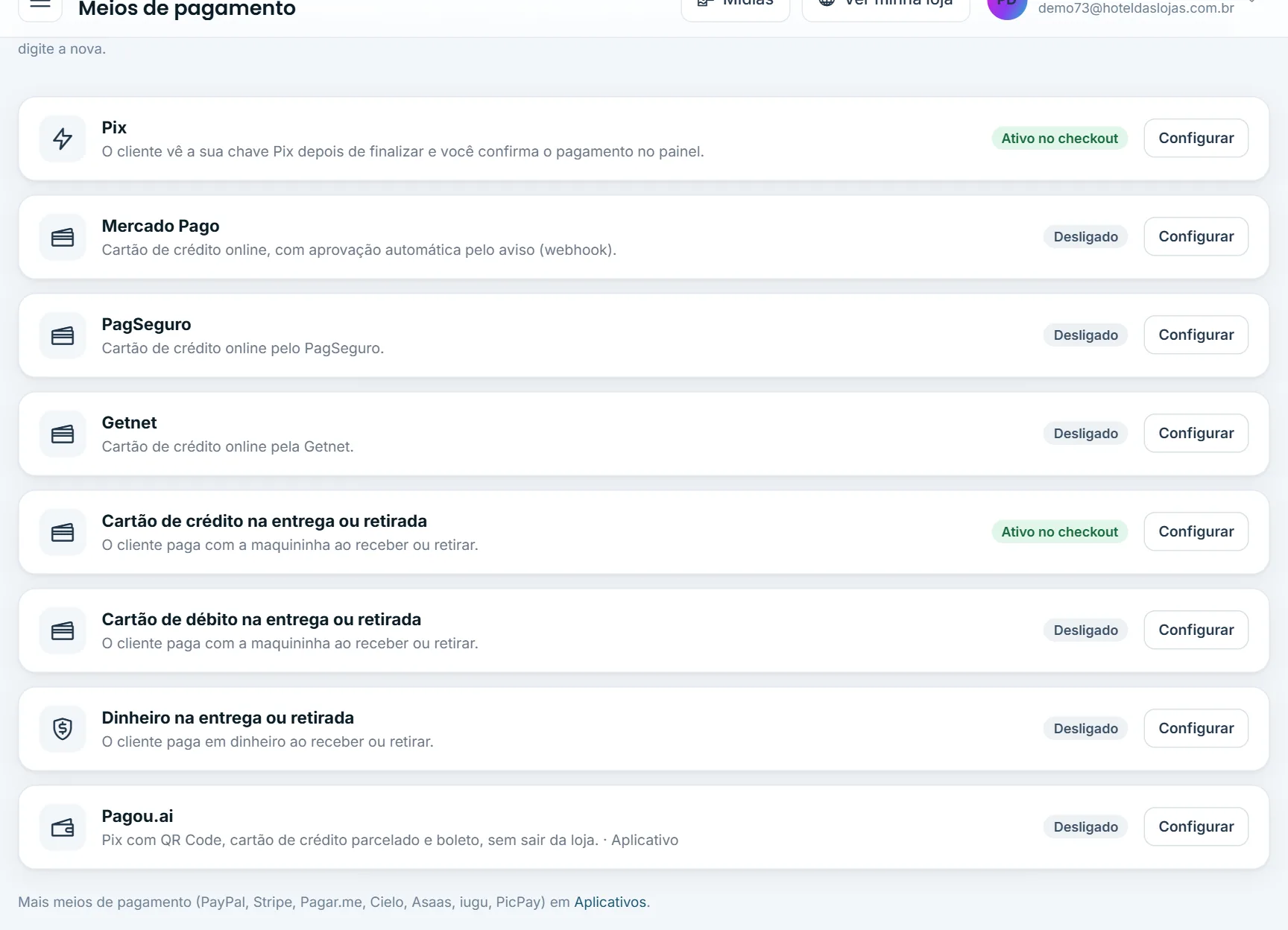Click the Mercado Pago 'Desligado' badge
Screen dimensions: 1288x930
tap(1085, 236)
